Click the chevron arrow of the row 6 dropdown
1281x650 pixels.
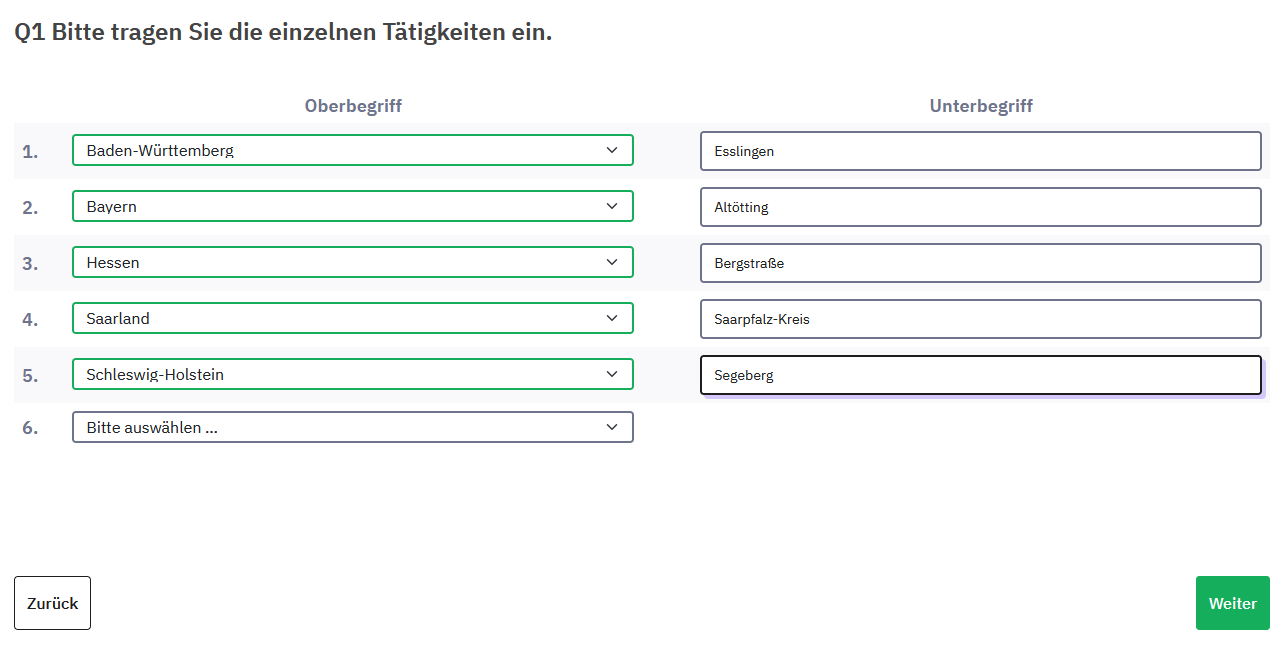point(612,427)
